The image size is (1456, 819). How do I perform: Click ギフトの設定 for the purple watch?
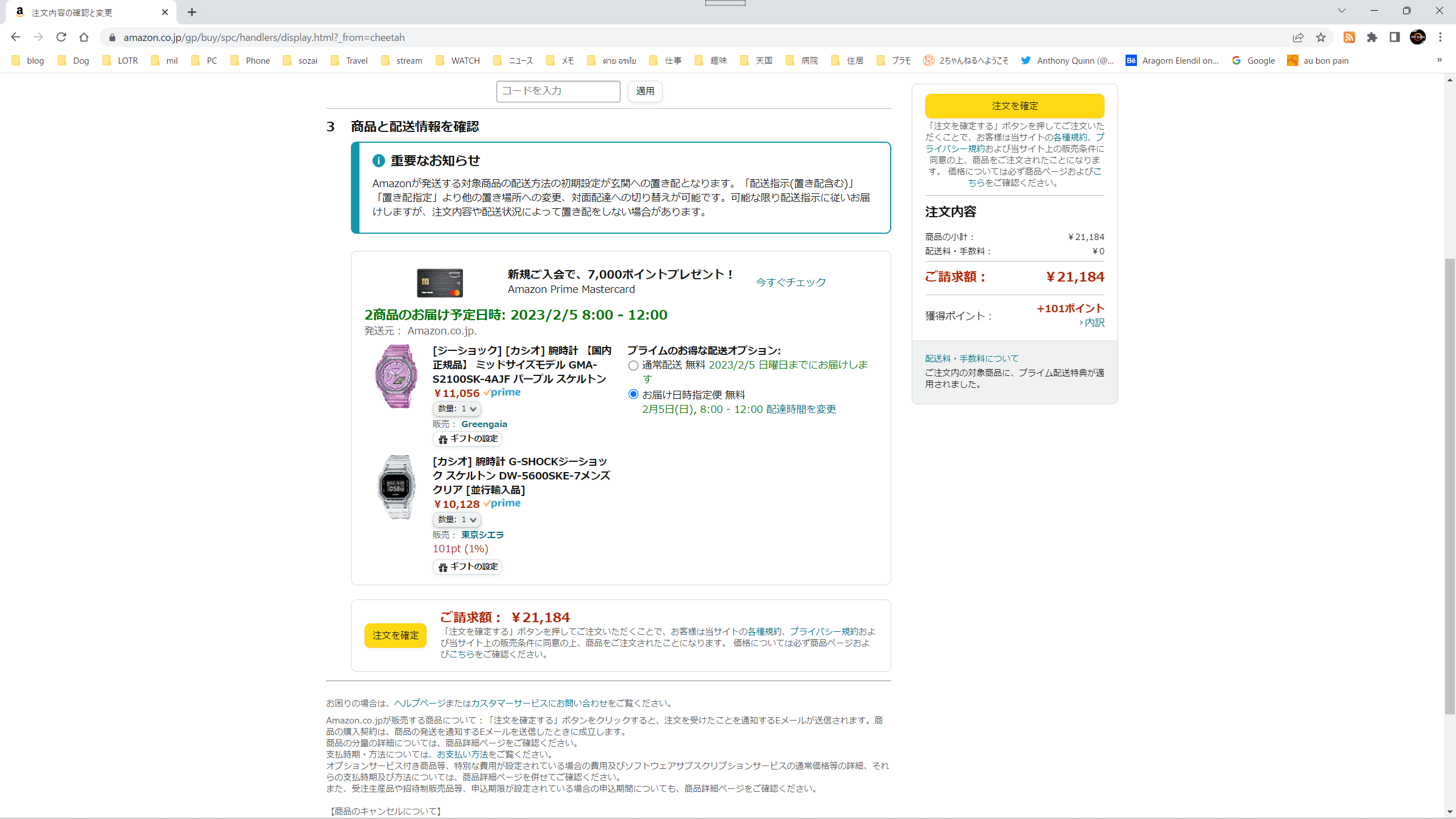coord(468,439)
